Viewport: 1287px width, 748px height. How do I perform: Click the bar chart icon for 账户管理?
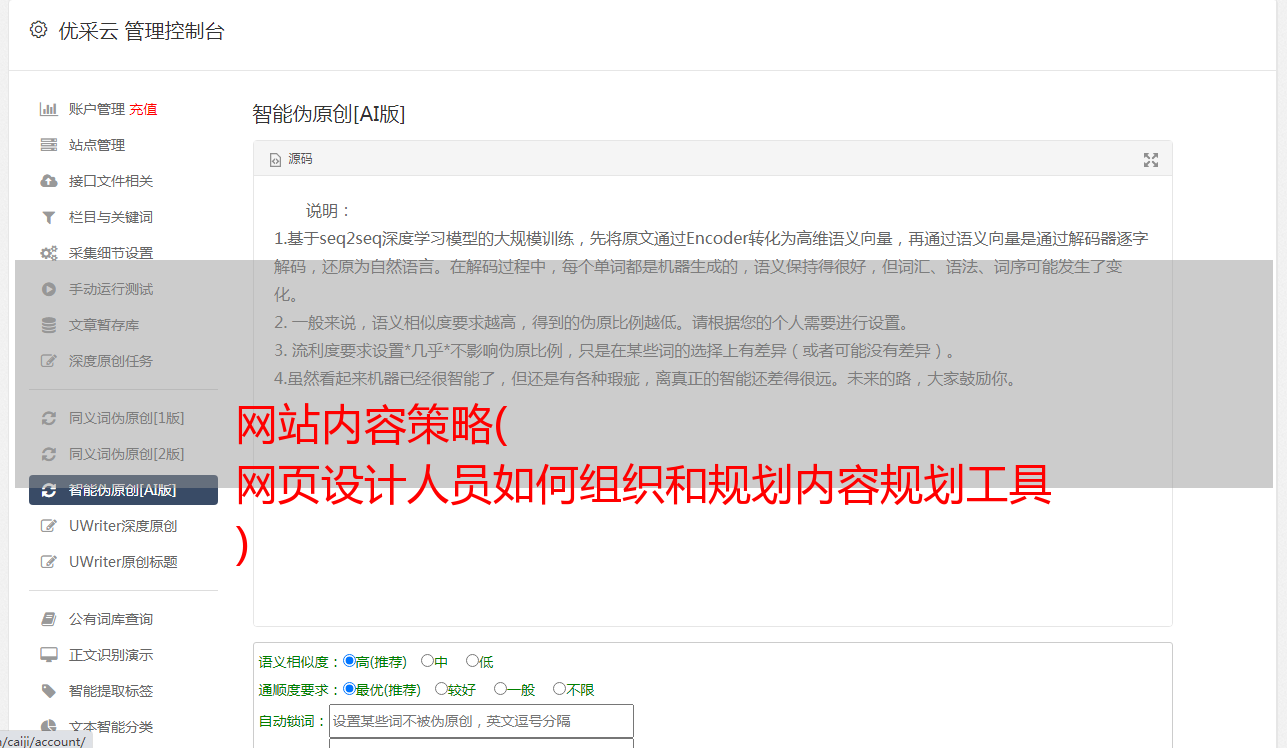(x=48, y=109)
